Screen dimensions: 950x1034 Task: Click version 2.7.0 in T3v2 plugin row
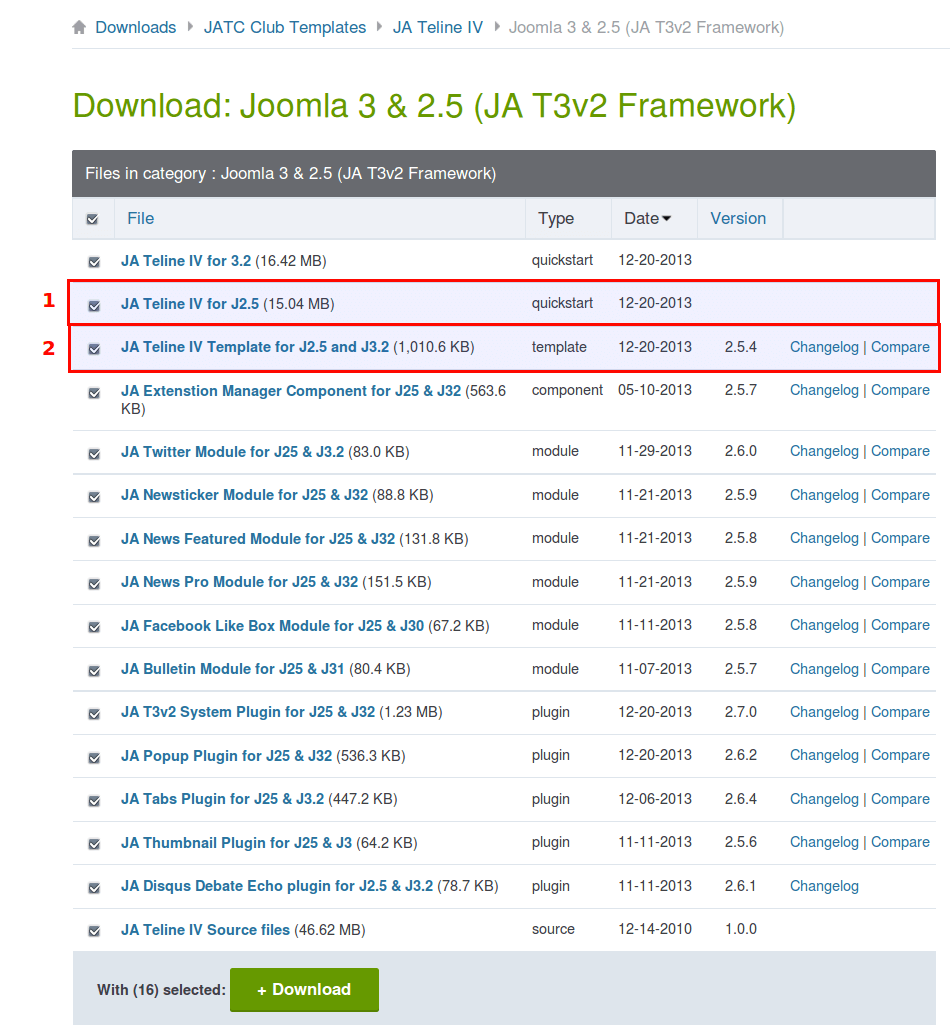[740, 712]
